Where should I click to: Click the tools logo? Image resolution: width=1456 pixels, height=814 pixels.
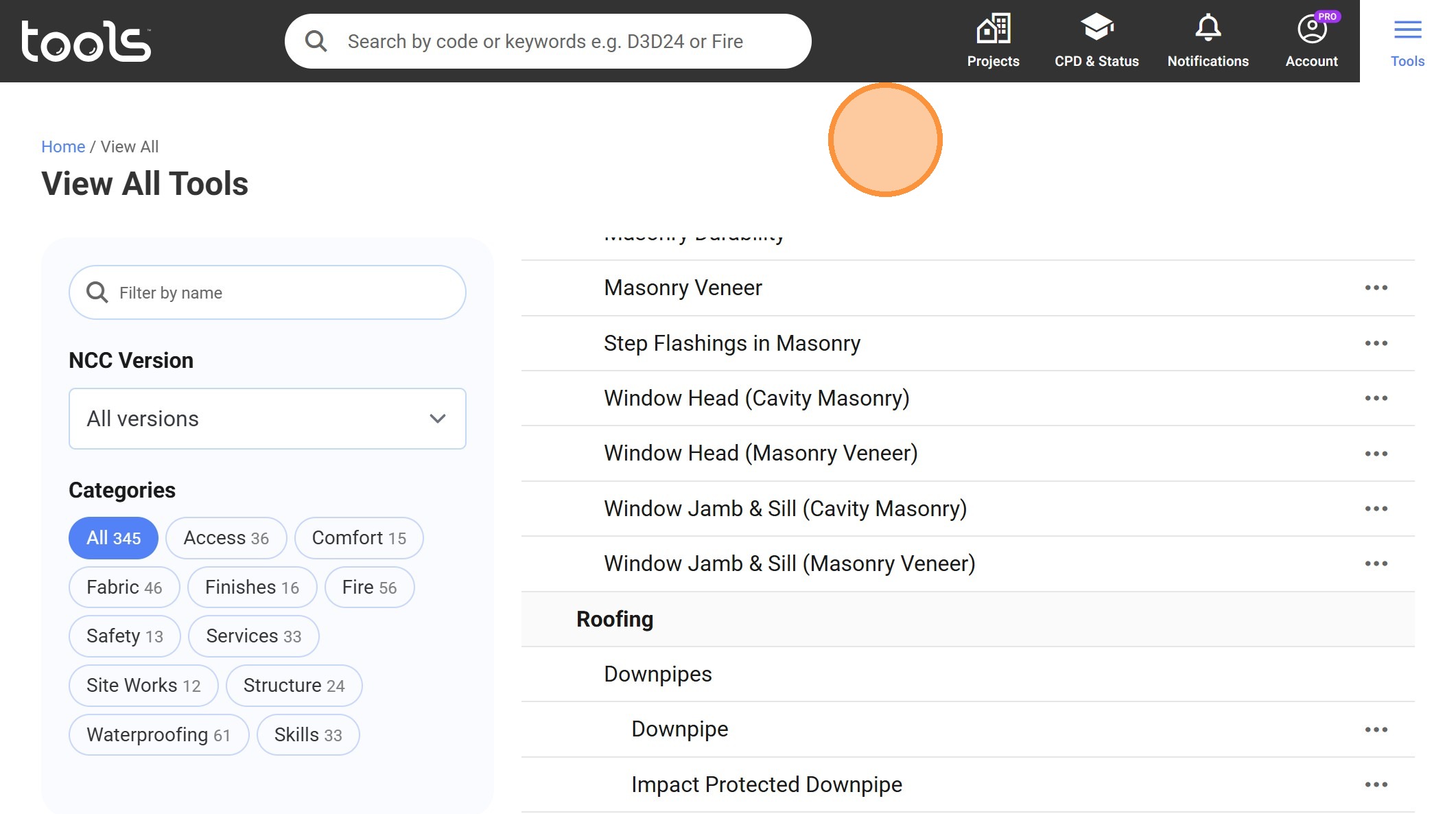pyautogui.click(x=86, y=41)
